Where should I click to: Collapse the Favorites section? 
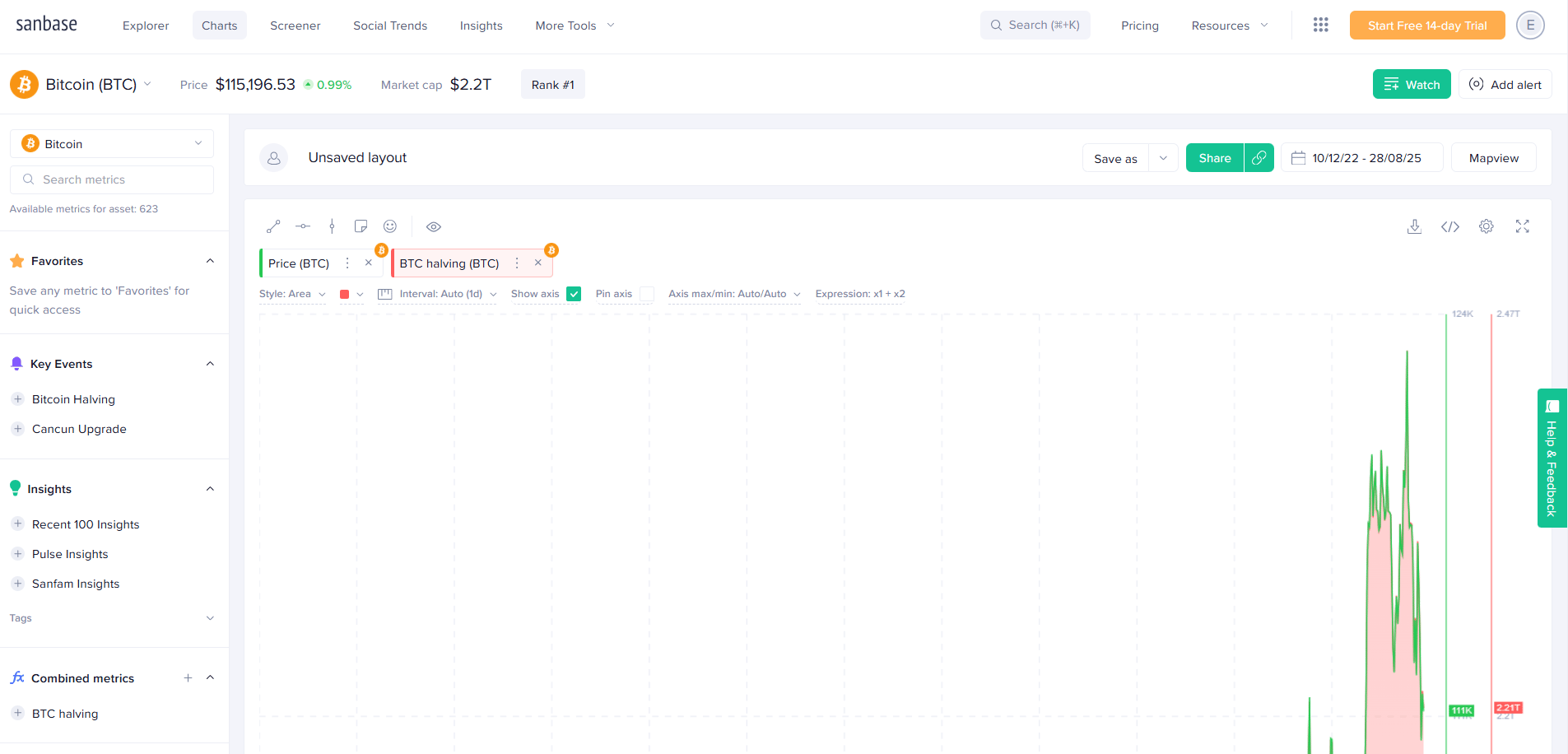click(x=210, y=261)
